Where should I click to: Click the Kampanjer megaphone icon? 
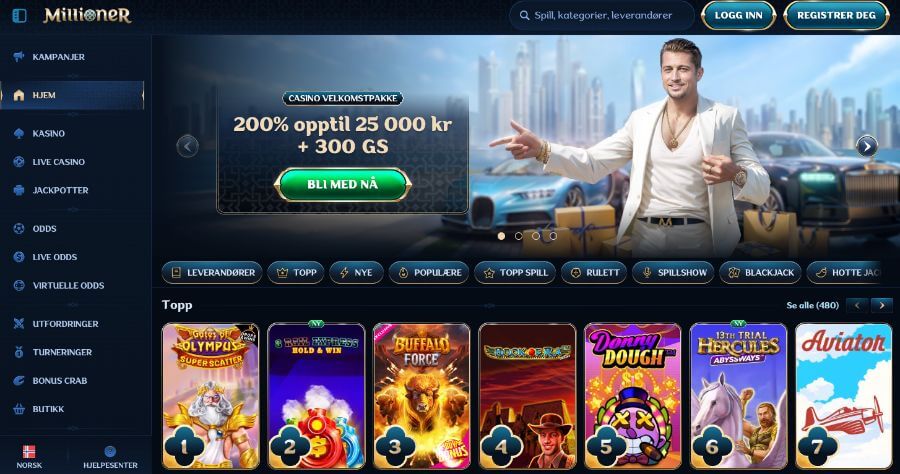click(19, 56)
